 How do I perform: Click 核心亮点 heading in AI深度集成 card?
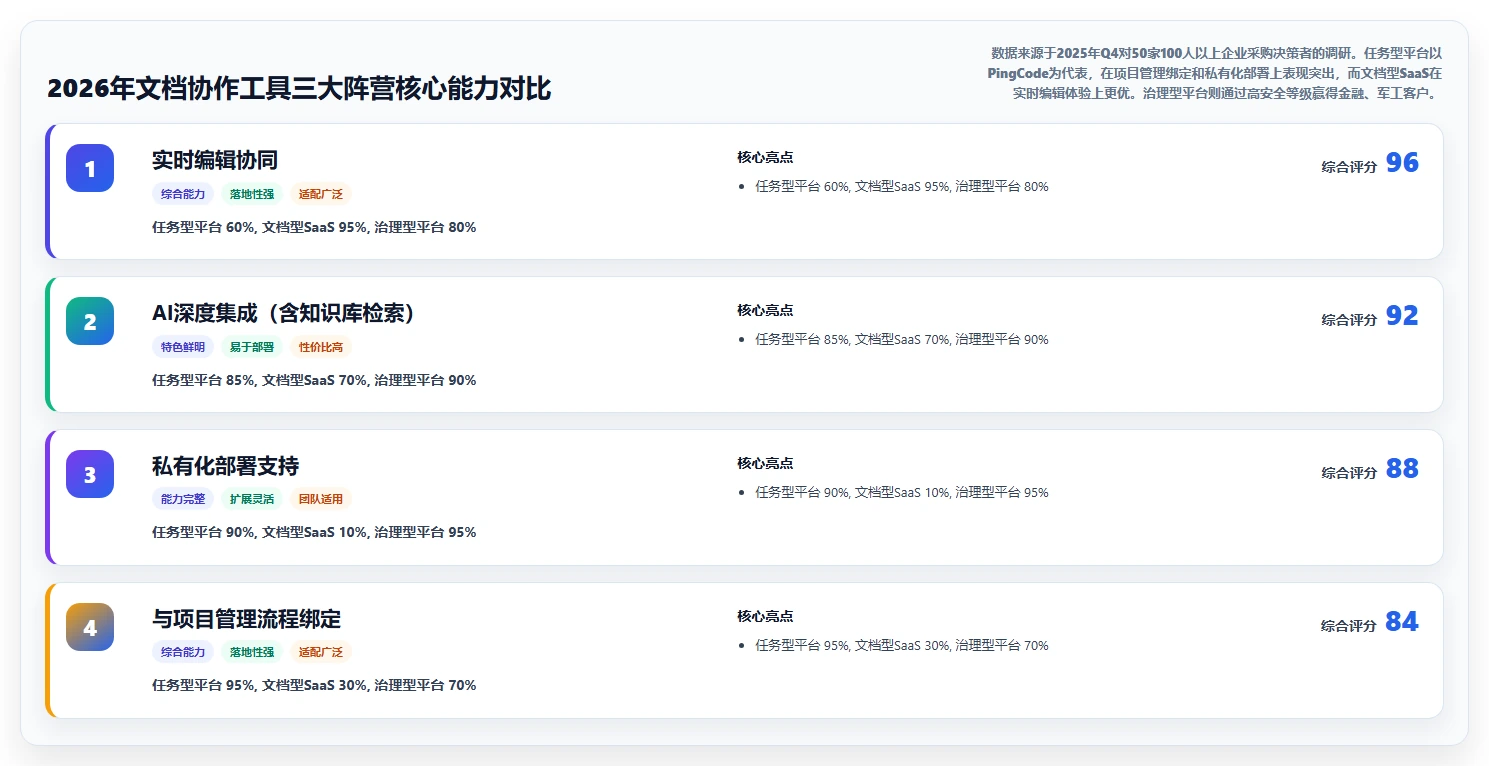click(765, 310)
